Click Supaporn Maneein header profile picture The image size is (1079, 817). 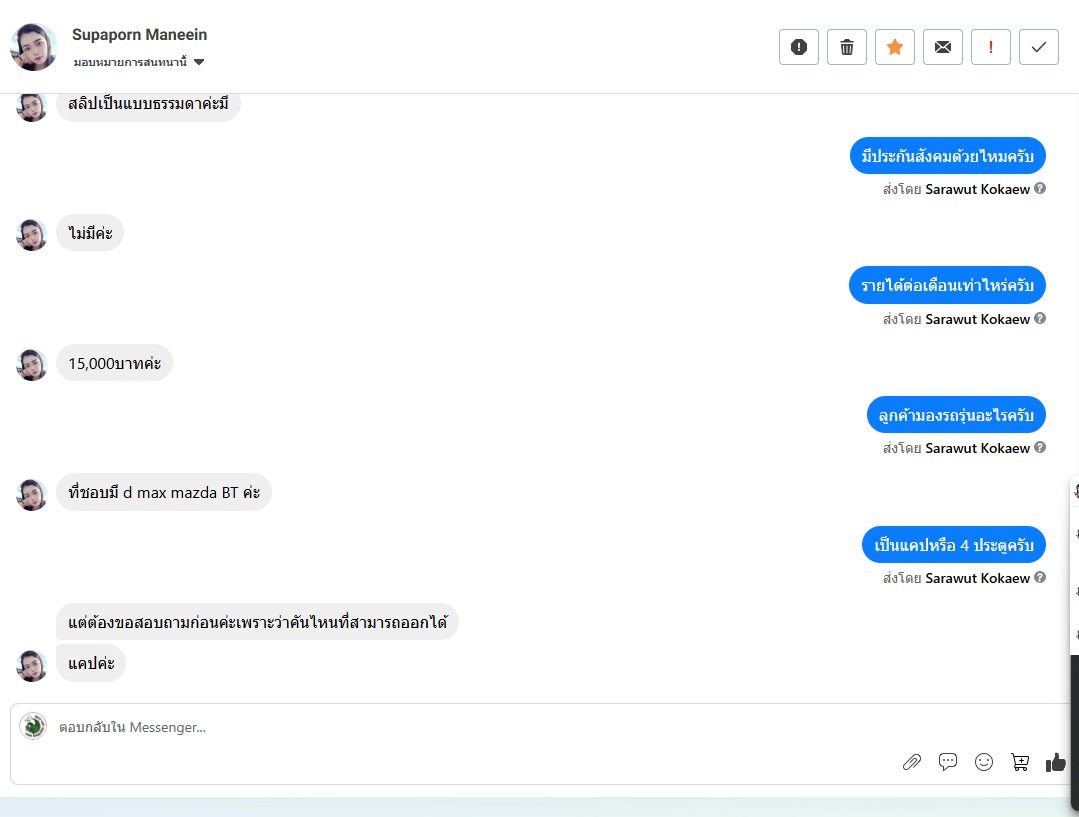tap(33, 47)
